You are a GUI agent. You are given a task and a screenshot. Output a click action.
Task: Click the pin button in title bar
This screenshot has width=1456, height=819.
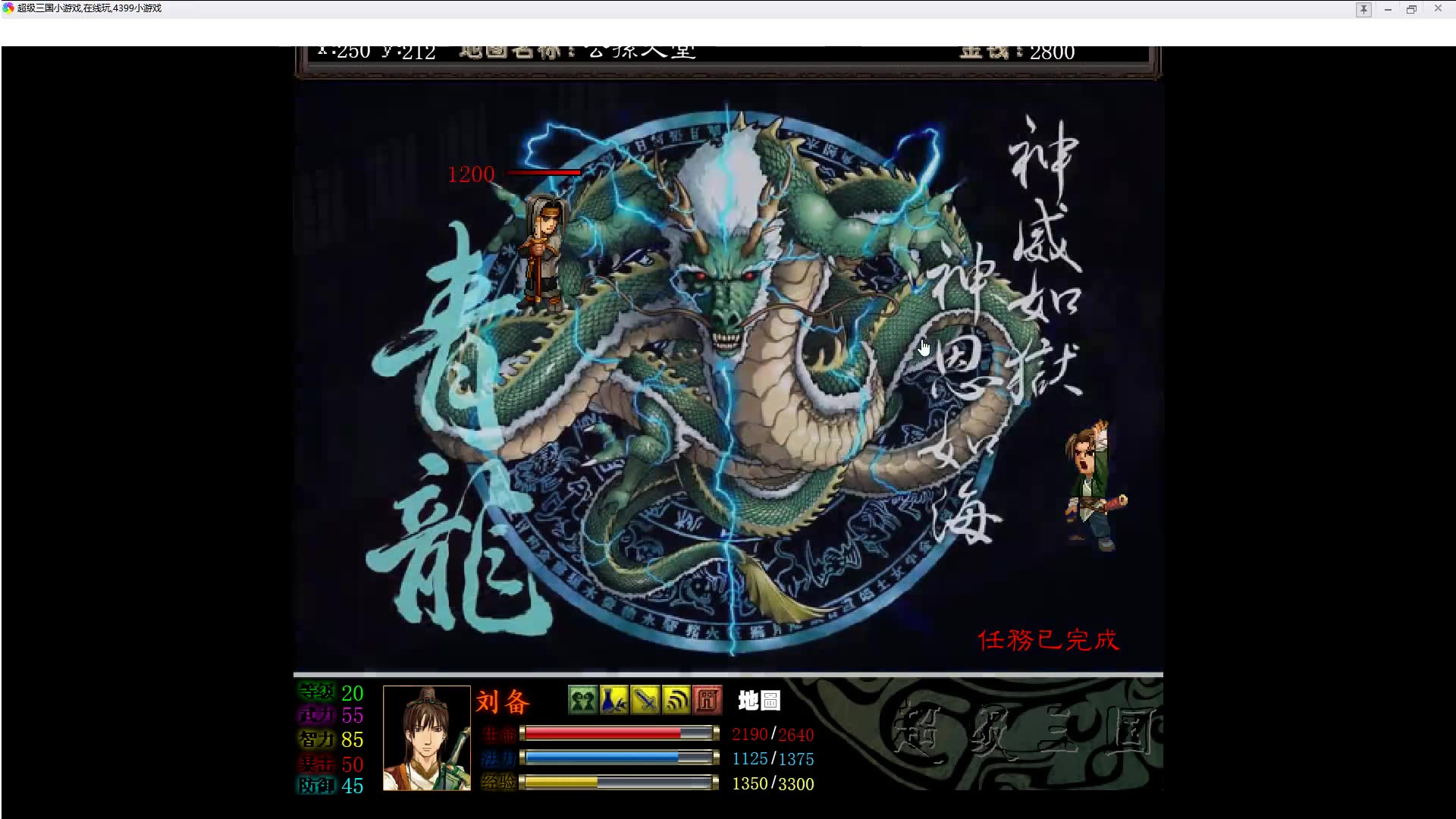(x=1363, y=9)
